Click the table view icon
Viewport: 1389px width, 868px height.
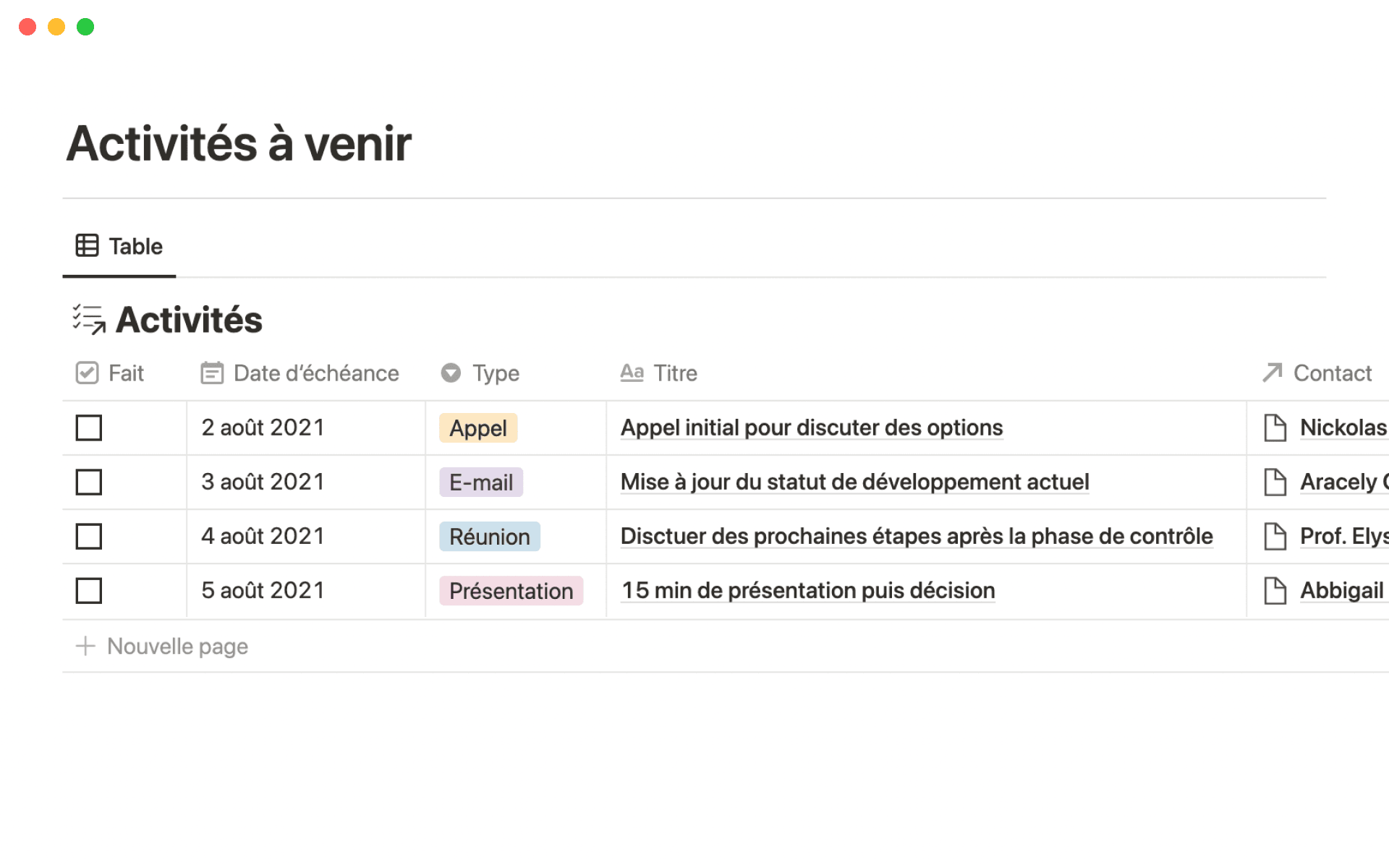pyautogui.click(x=87, y=246)
